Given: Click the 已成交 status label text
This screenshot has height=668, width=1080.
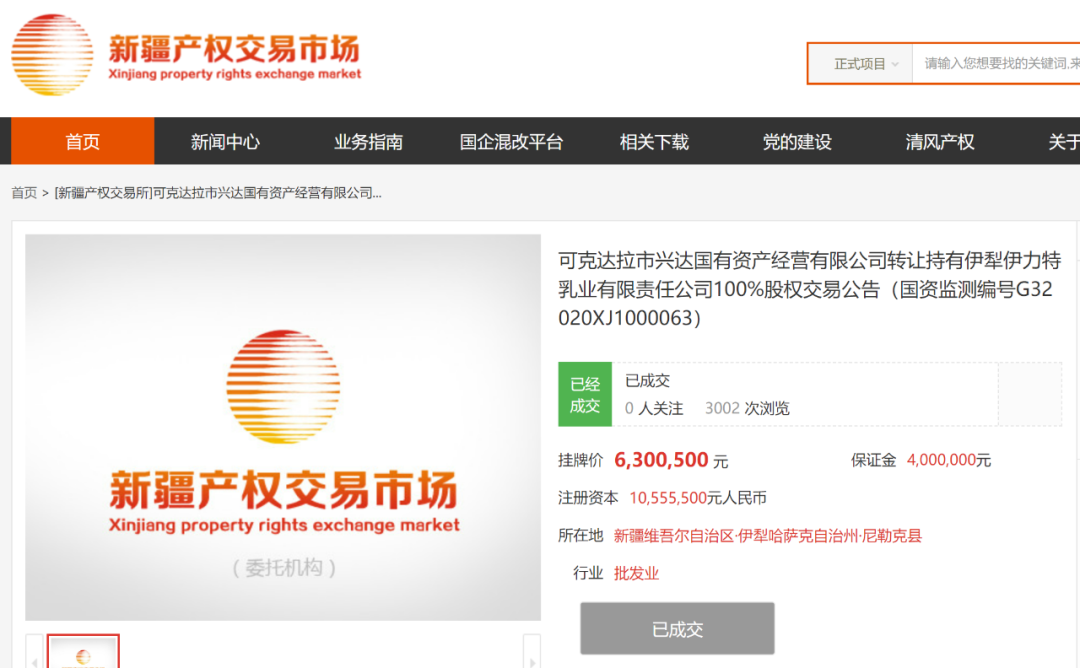Looking at the screenshot, I should click(647, 380).
